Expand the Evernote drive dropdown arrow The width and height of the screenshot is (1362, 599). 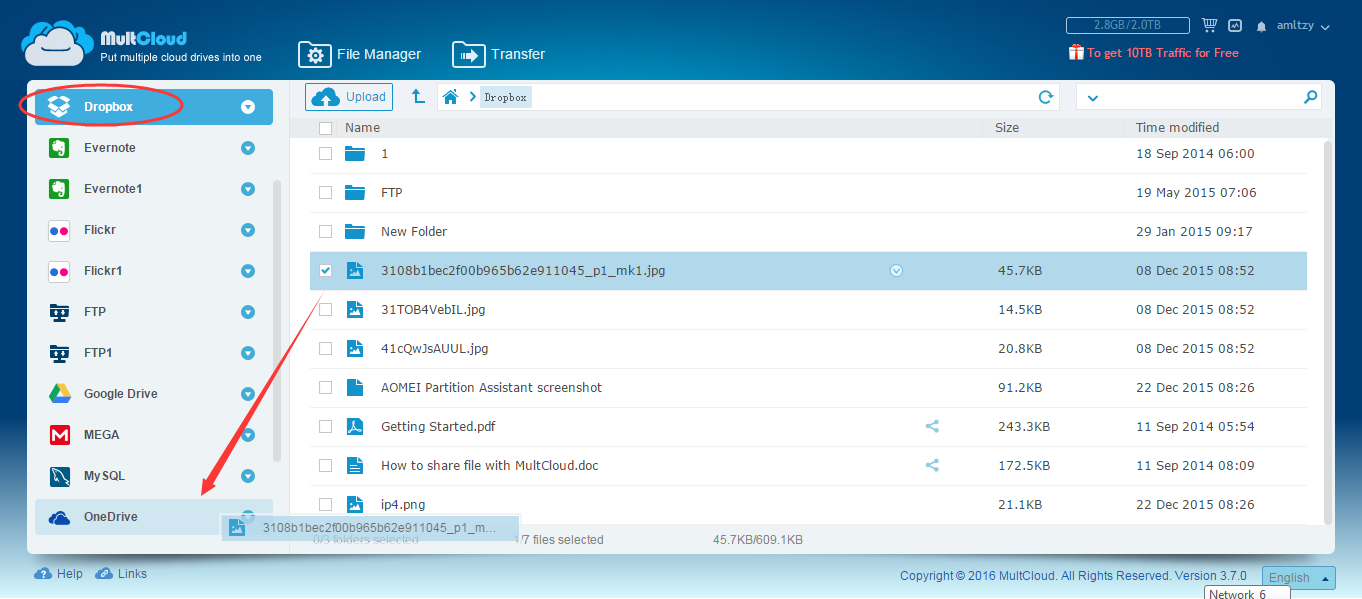coord(248,148)
